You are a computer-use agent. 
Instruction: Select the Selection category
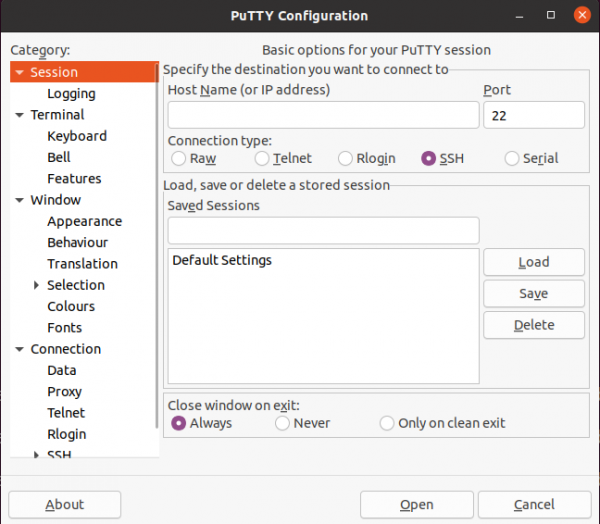tap(76, 285)
